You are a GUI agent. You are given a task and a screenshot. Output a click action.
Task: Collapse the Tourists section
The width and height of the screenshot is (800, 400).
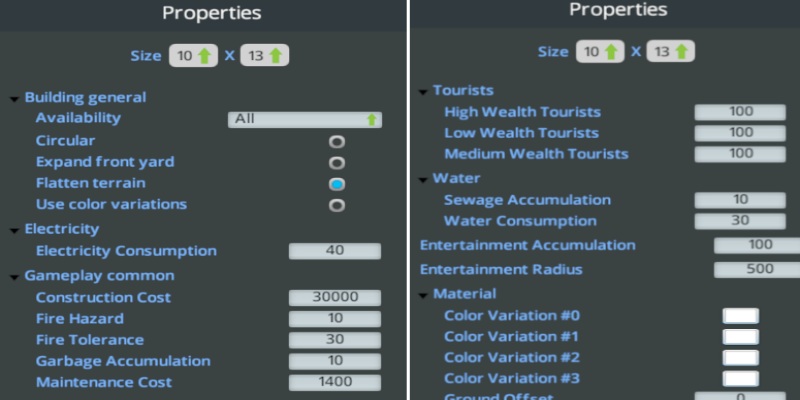click(x=423, y=92)
